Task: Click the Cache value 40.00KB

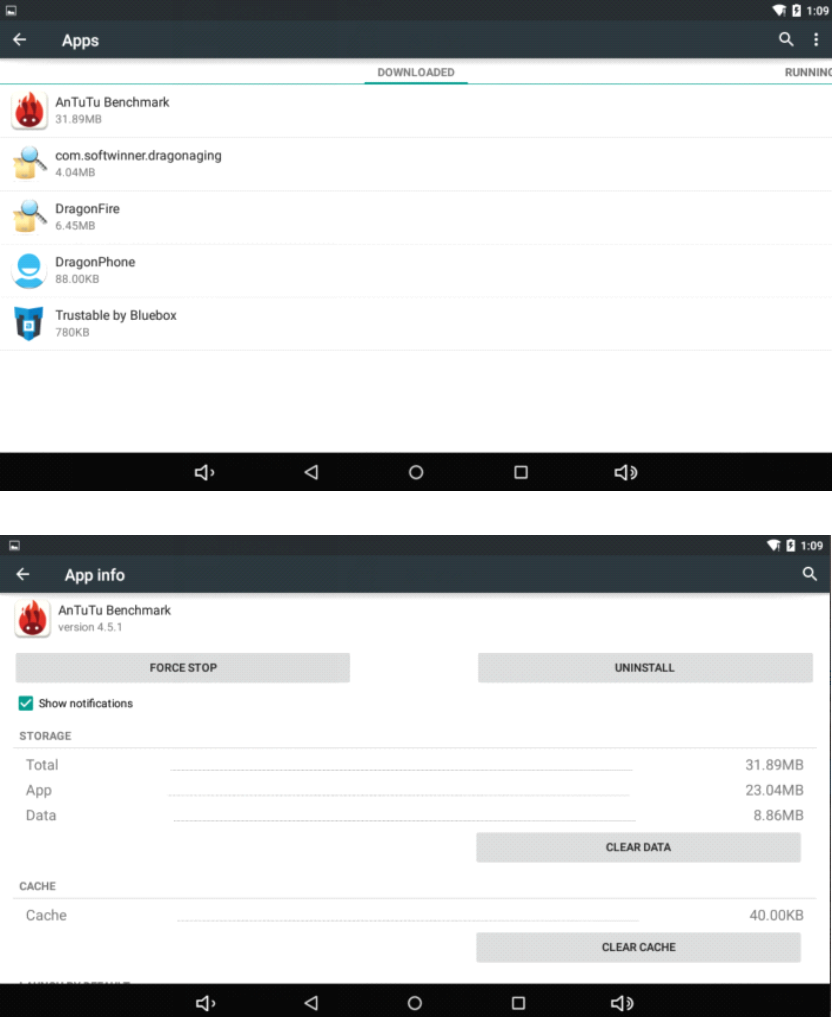Action: [776, 915]
